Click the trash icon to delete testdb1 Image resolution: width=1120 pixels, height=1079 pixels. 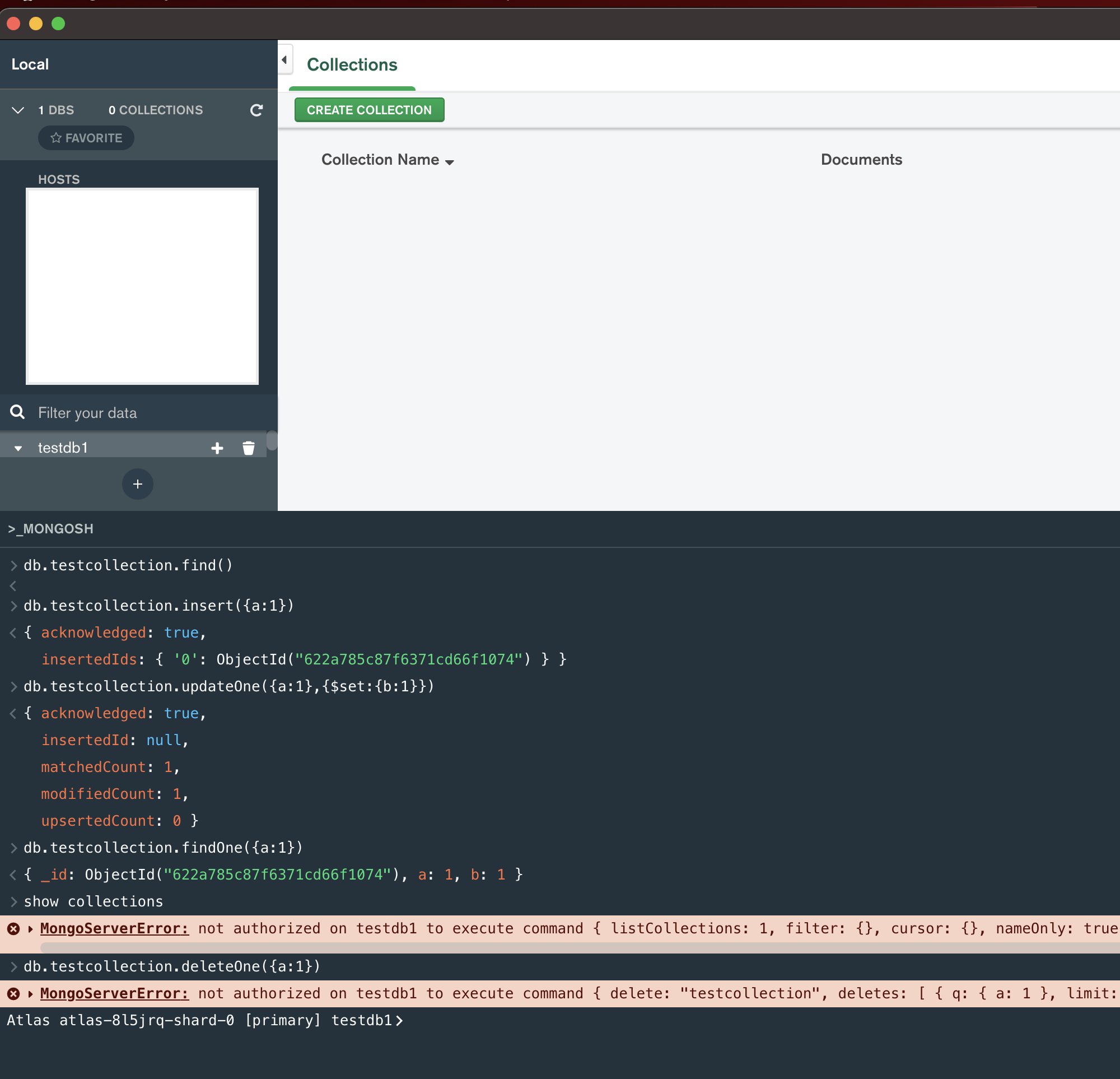(x=248, y=448)
